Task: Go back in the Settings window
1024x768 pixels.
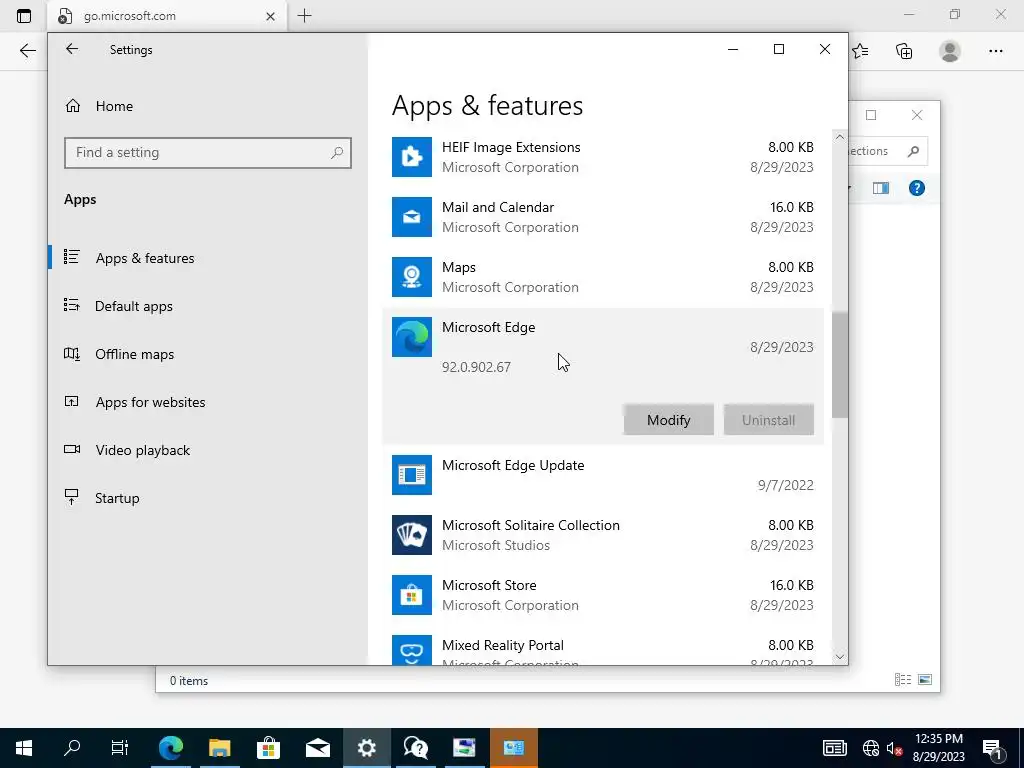Action: pos(72,49)
